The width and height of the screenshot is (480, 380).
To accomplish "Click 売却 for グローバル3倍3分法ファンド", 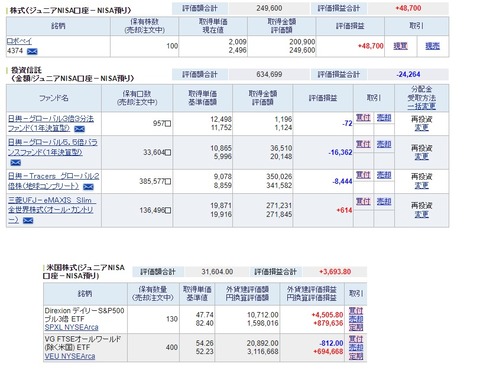I will 384,118.
